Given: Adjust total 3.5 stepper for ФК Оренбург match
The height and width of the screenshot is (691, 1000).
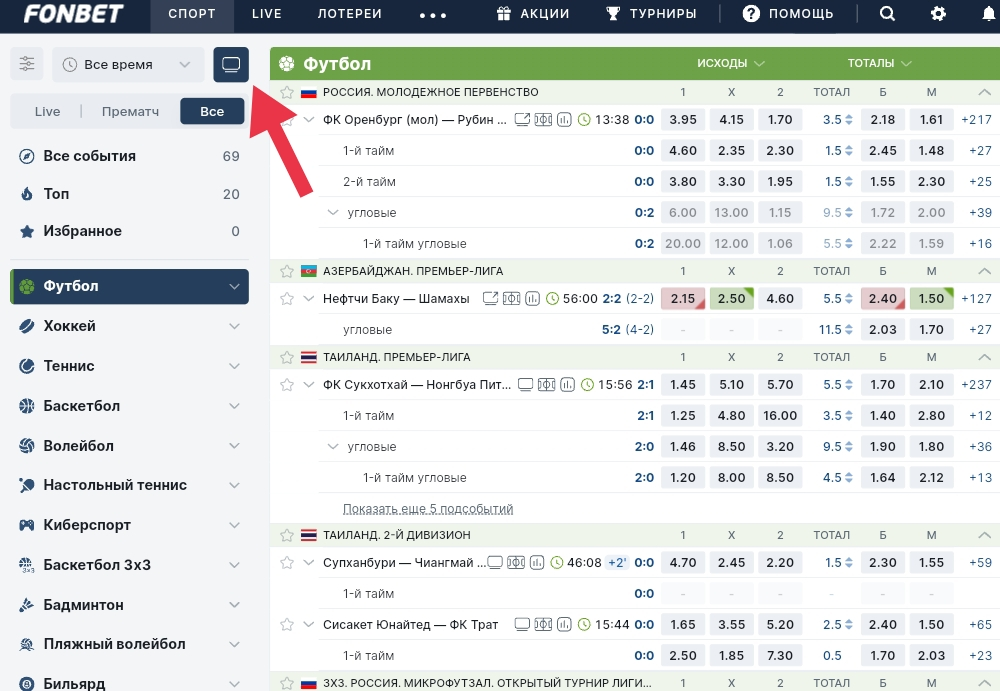Looking at the screenshot, I should [x=849, y=120].
